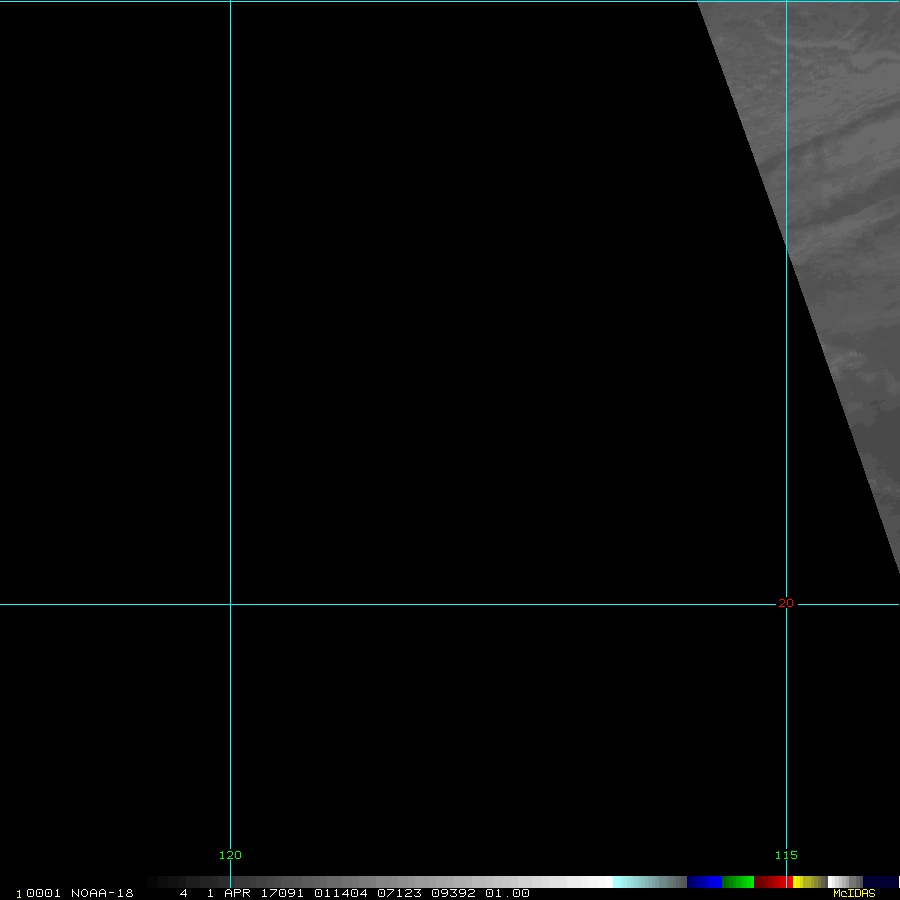Click the intersection of 120 and 20 gridlines
The image size is (900, 900).
tap(231, 604)
